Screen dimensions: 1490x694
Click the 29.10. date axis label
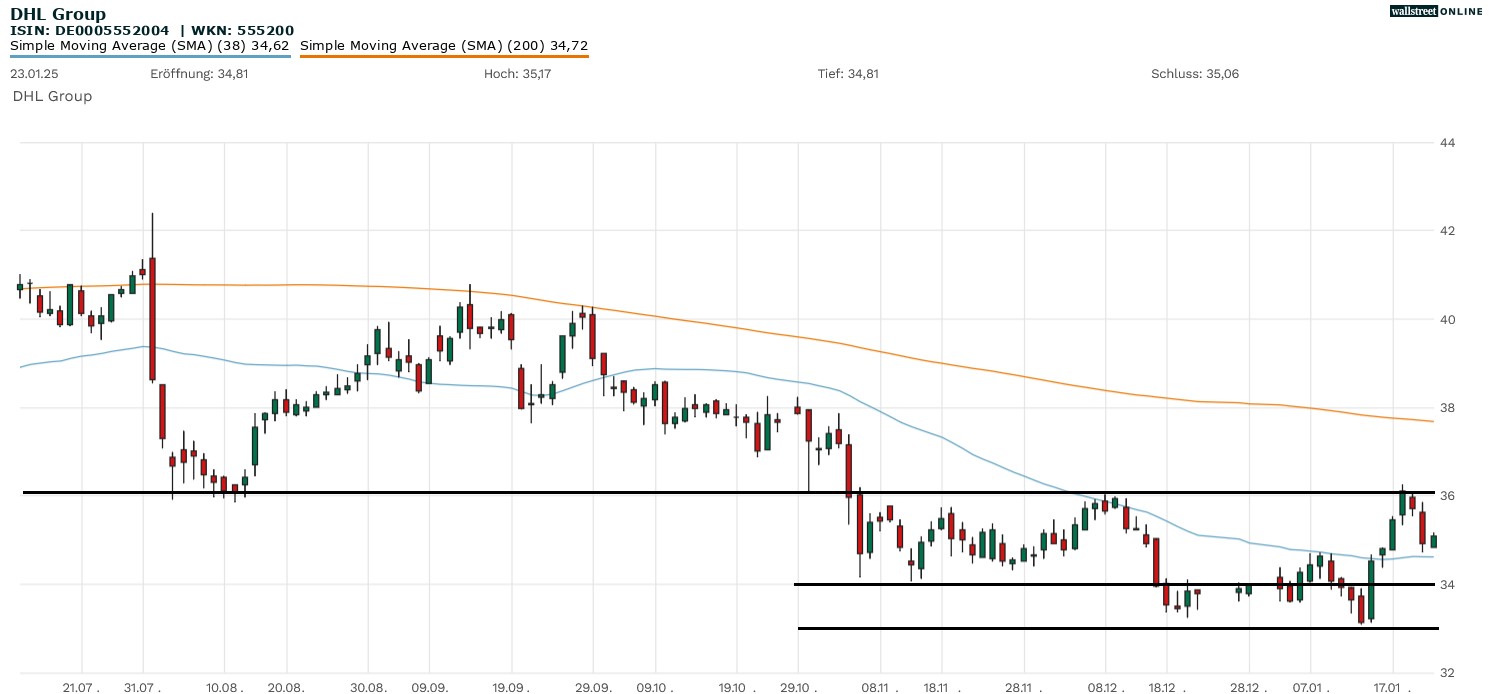click(798, 688)
